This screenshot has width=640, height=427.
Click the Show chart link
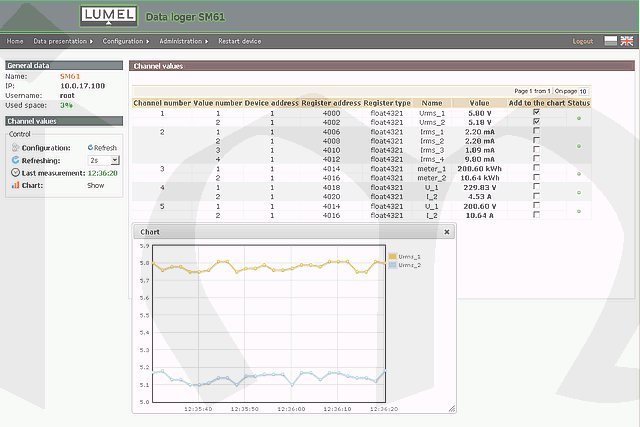click(95, 185)
